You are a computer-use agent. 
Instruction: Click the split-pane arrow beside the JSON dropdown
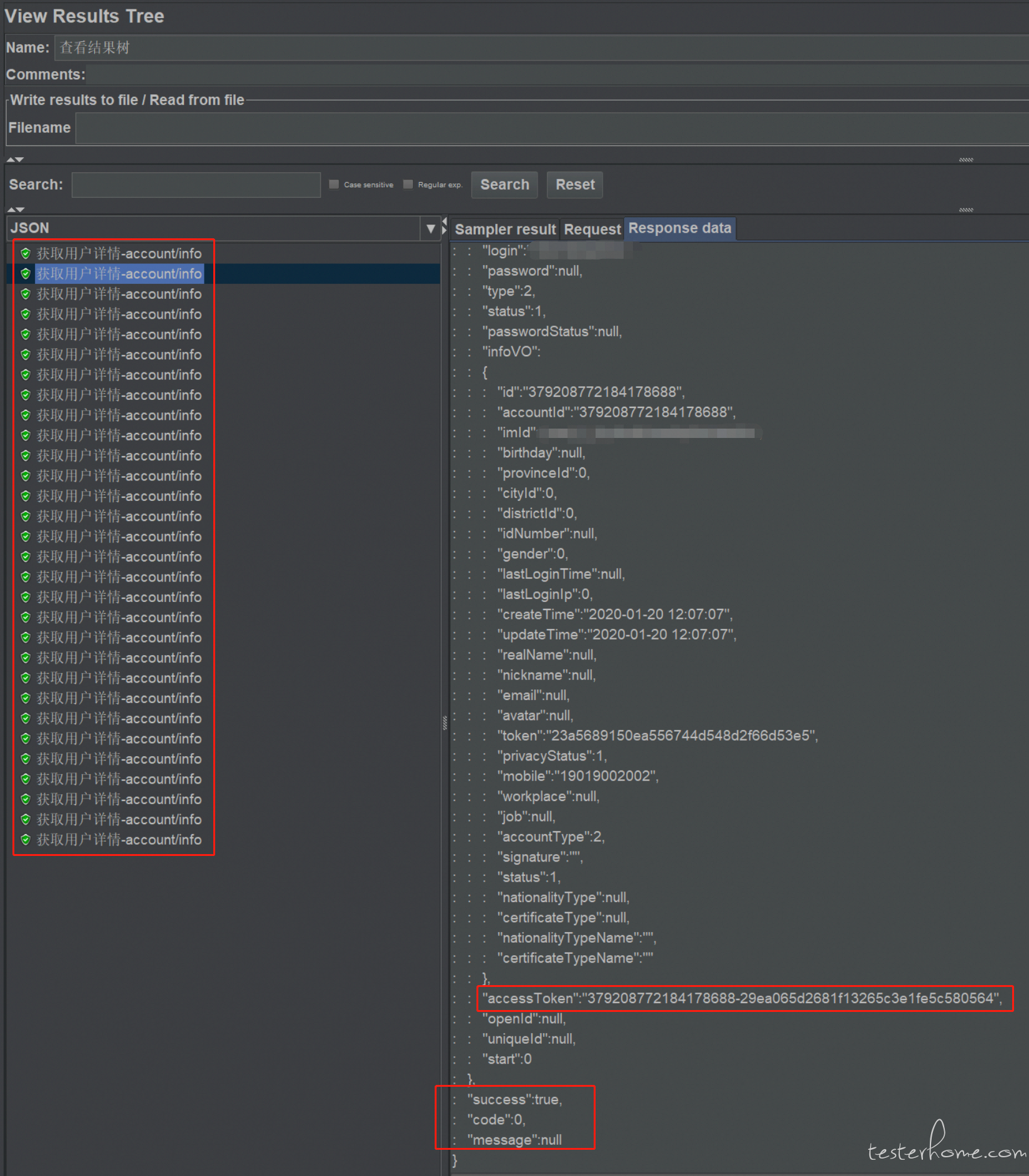(444, 226)
